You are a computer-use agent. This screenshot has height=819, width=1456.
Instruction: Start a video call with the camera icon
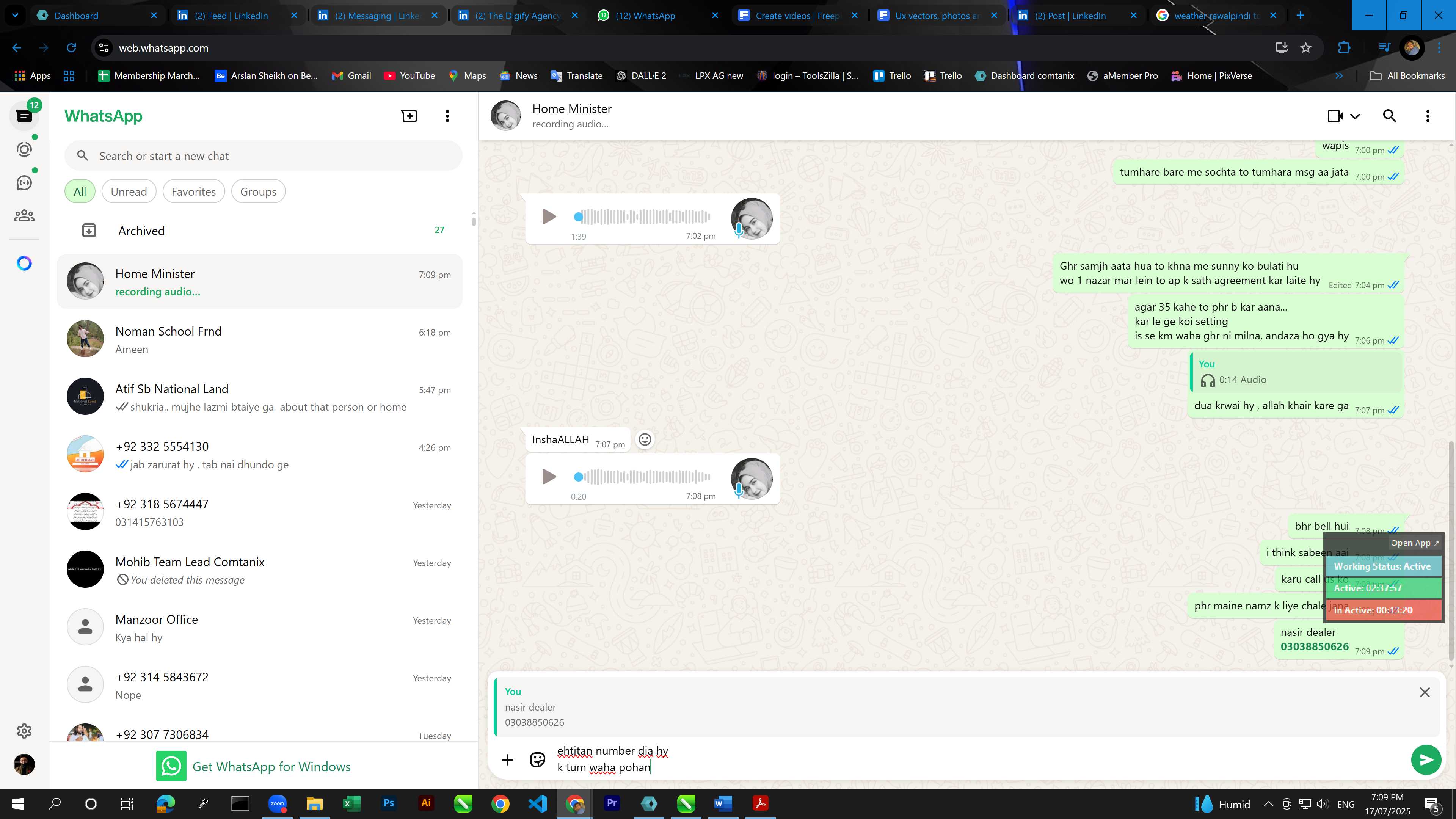1335,116
